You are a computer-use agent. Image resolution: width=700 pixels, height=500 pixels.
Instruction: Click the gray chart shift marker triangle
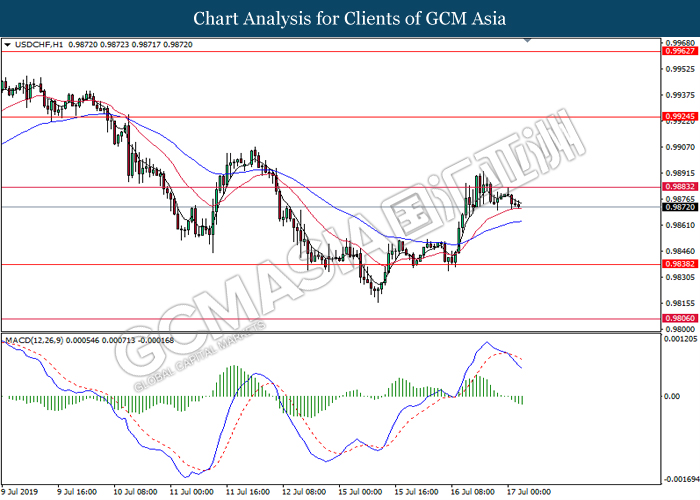pos(528,40)
